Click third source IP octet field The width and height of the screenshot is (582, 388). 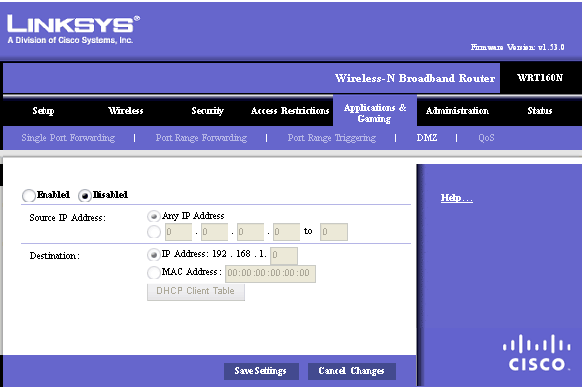250,232
